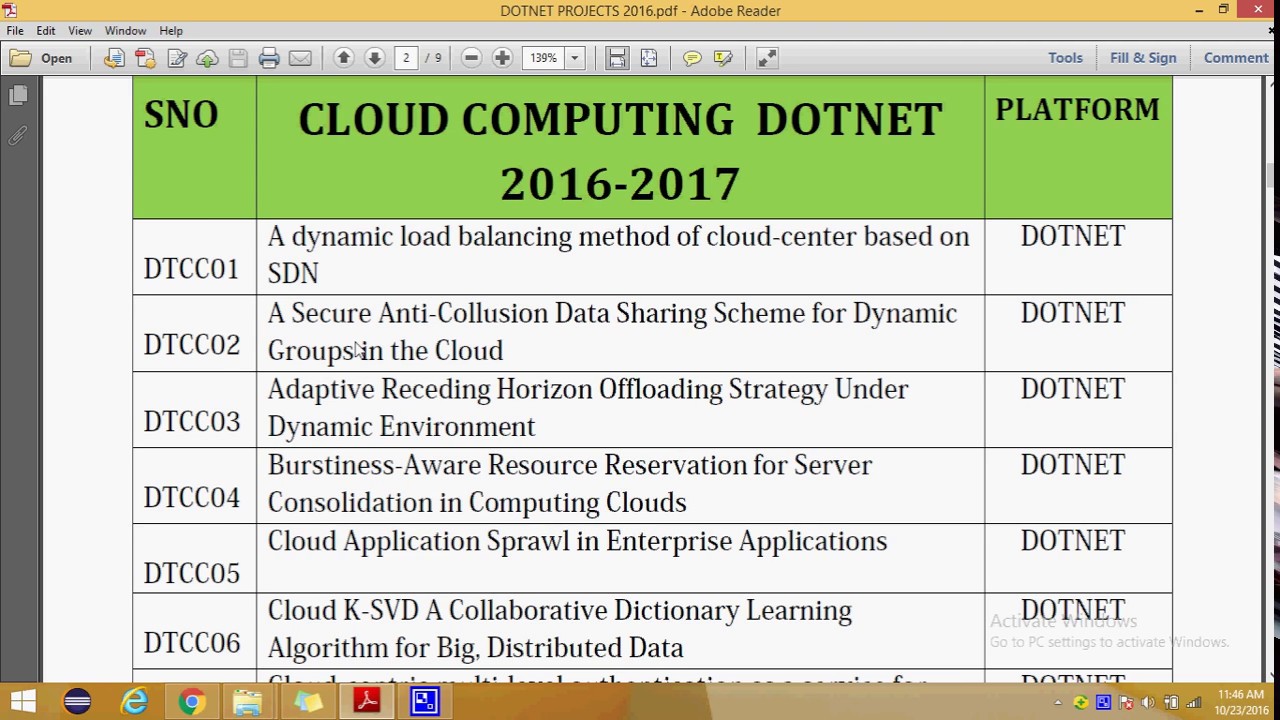Image resolution: width=1280 pixels, height=720 pixels.
Task: Switch to read mode view
Action: 767,58
